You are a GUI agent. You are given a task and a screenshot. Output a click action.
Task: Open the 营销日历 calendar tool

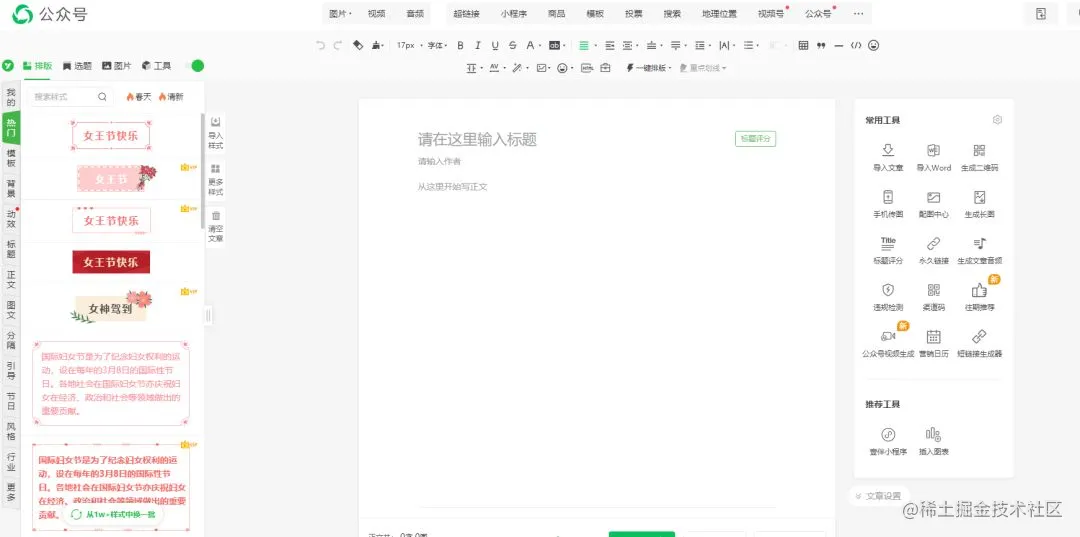tap(933, 344)
